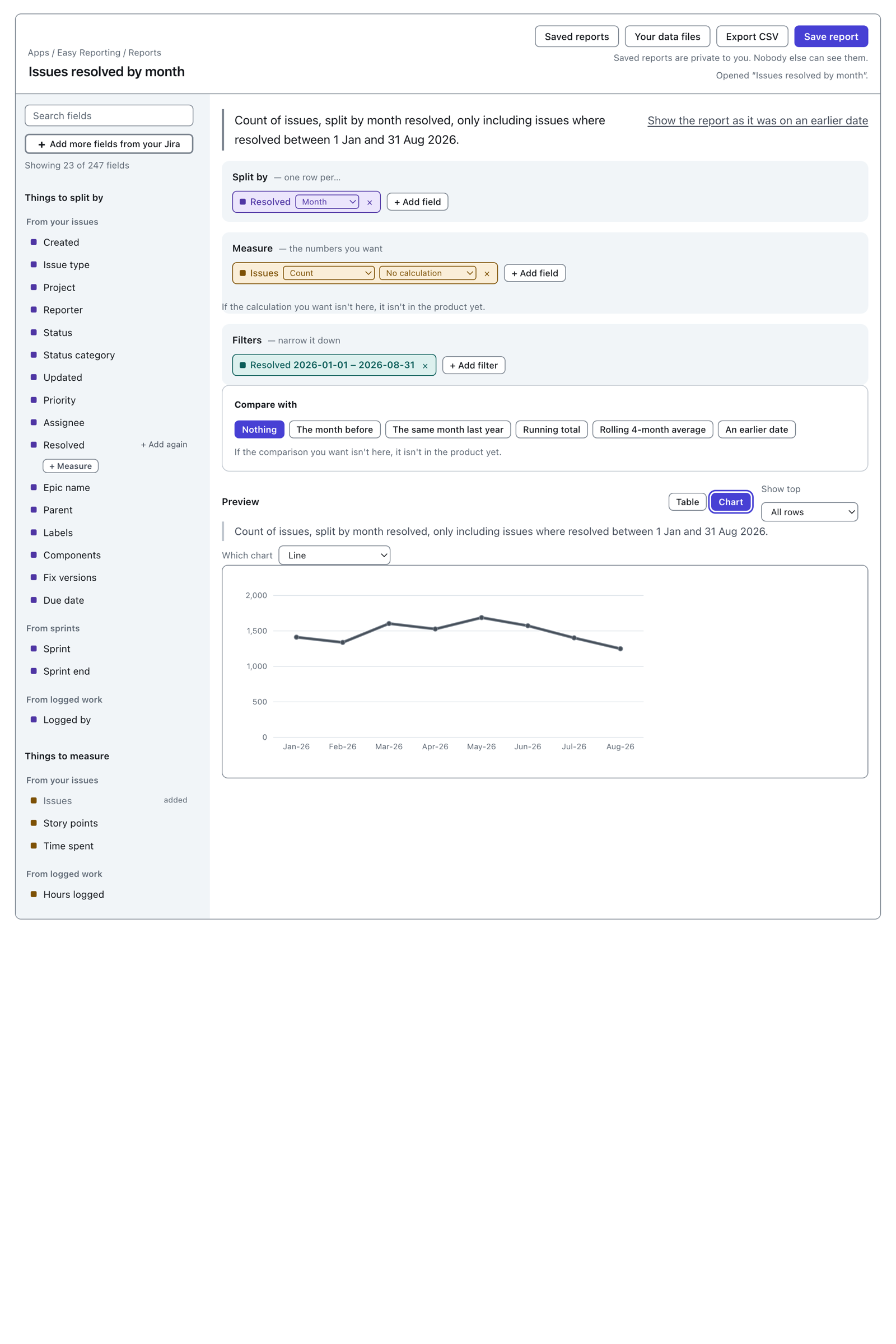Click the Search fields input

(x=109, y=115)
